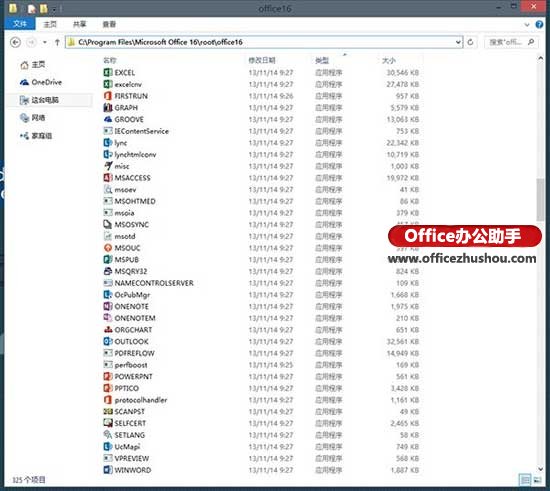Select the POWERPNT PowerPoint icon

pyautogui.click(x=108, y=376)
